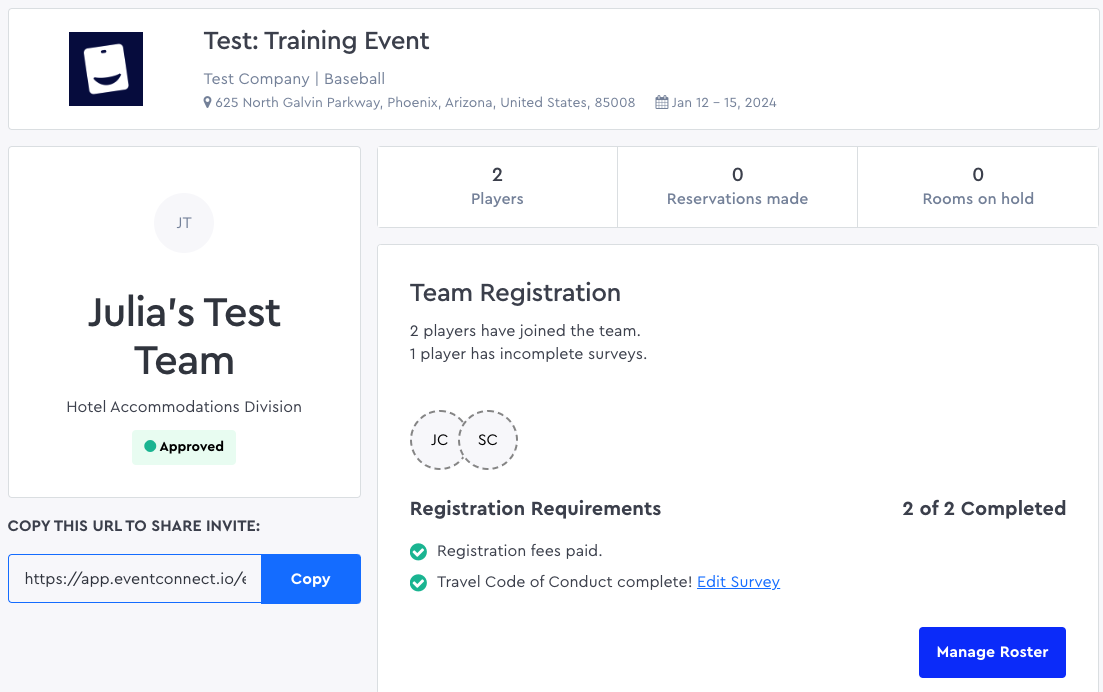Image resolution: width=1103 pixels, height=692 pixels.
Task: Click the EventConnect smiley logo
Action: pos(106,69)
